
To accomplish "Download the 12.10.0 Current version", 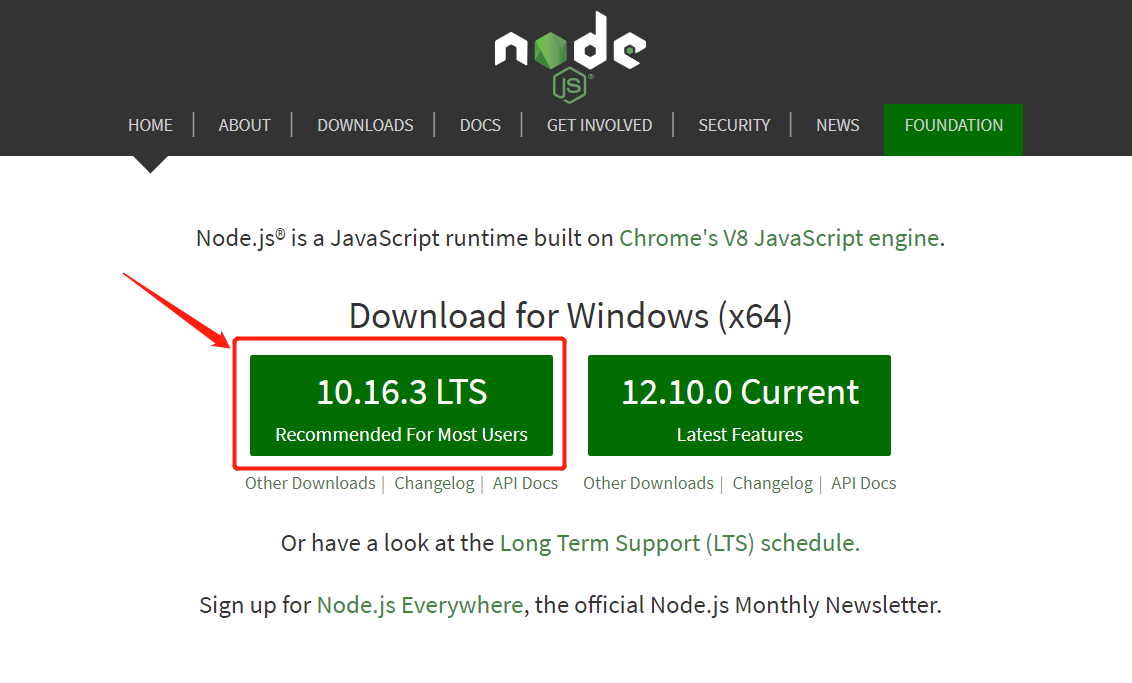I will click(739, 406).
